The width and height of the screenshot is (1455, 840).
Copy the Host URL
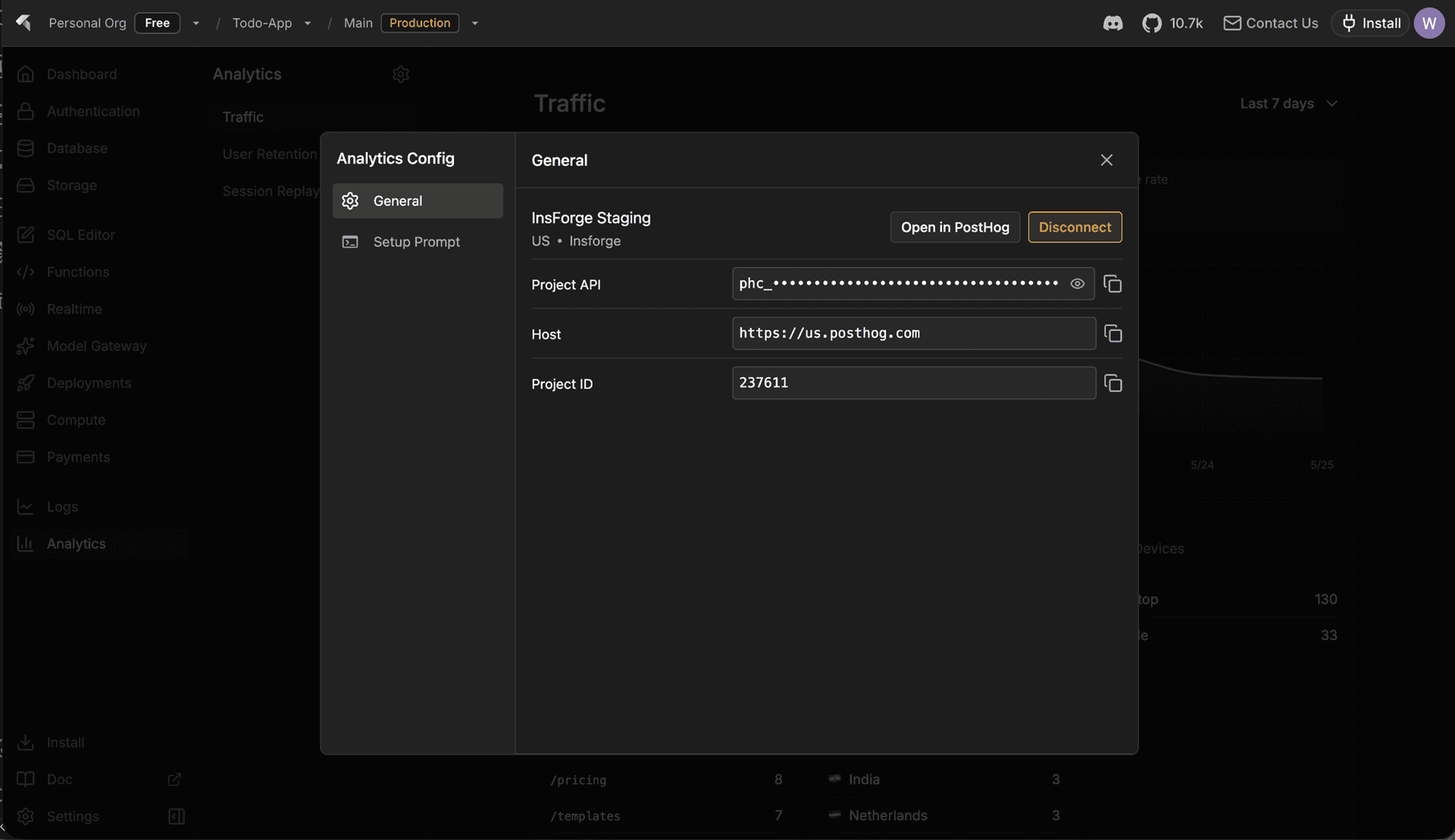[x=1112, y=333]
